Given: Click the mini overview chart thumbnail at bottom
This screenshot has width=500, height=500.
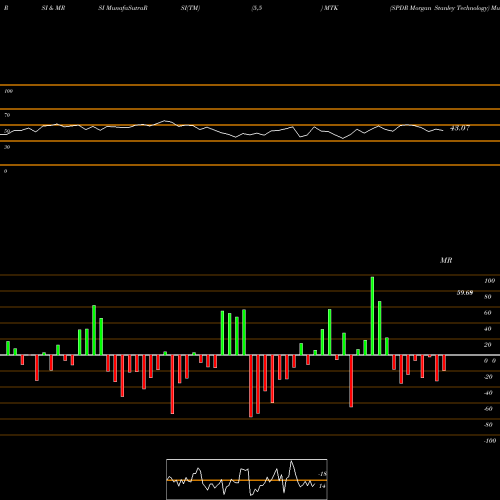Looking at the screenshot, I should (247, 479).
